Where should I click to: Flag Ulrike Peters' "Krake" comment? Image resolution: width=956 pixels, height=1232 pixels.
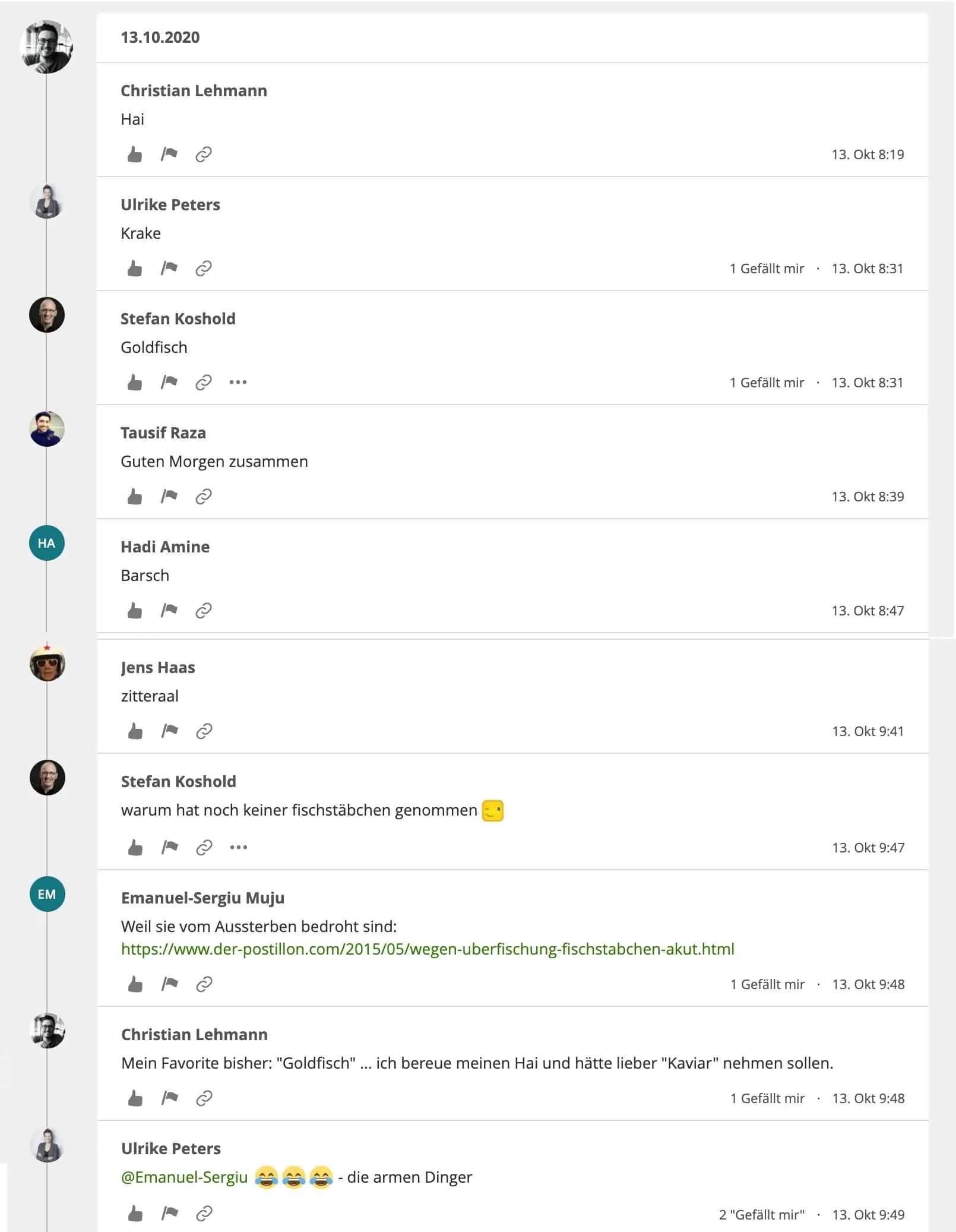tap(169, 268)
